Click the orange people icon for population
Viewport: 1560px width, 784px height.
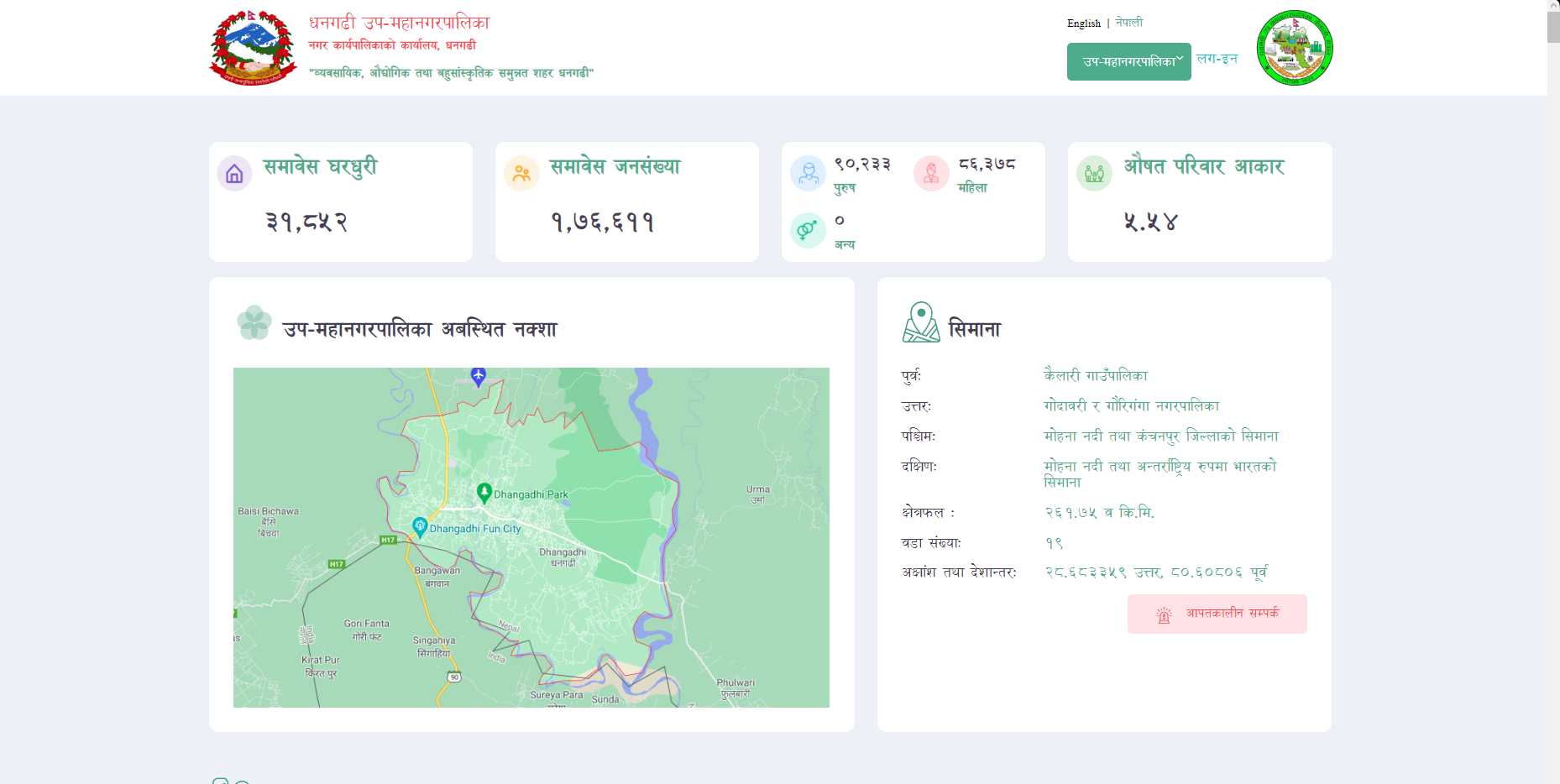click(x=521, y=174)
